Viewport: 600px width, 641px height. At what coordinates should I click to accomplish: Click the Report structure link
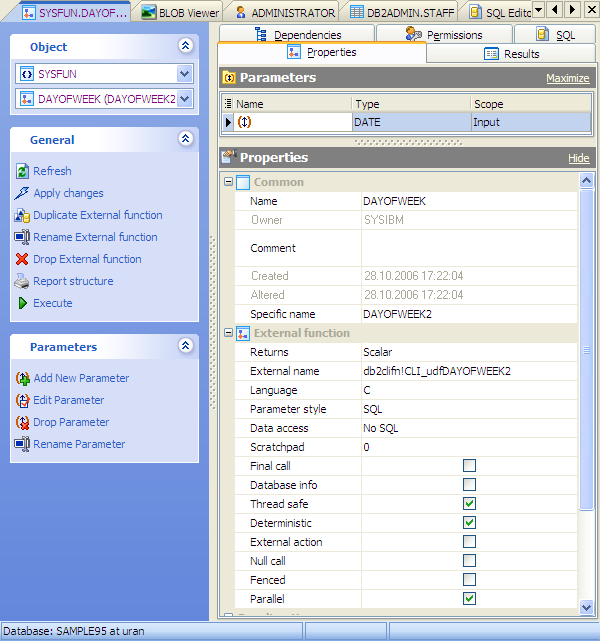(x=73, y=281)
